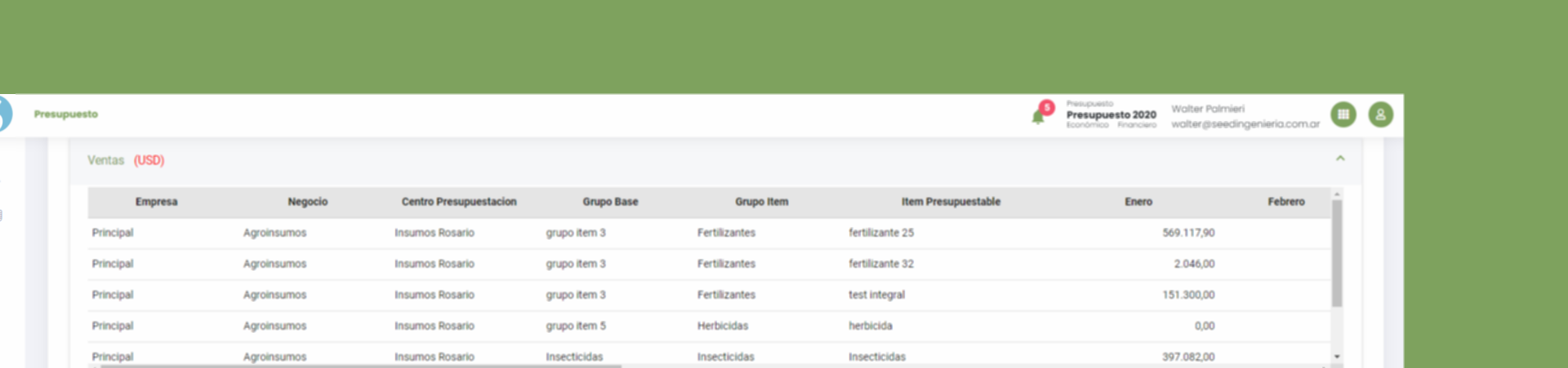Click the red notification count badge
The image size is (1568, 368).
(1047, 107)
